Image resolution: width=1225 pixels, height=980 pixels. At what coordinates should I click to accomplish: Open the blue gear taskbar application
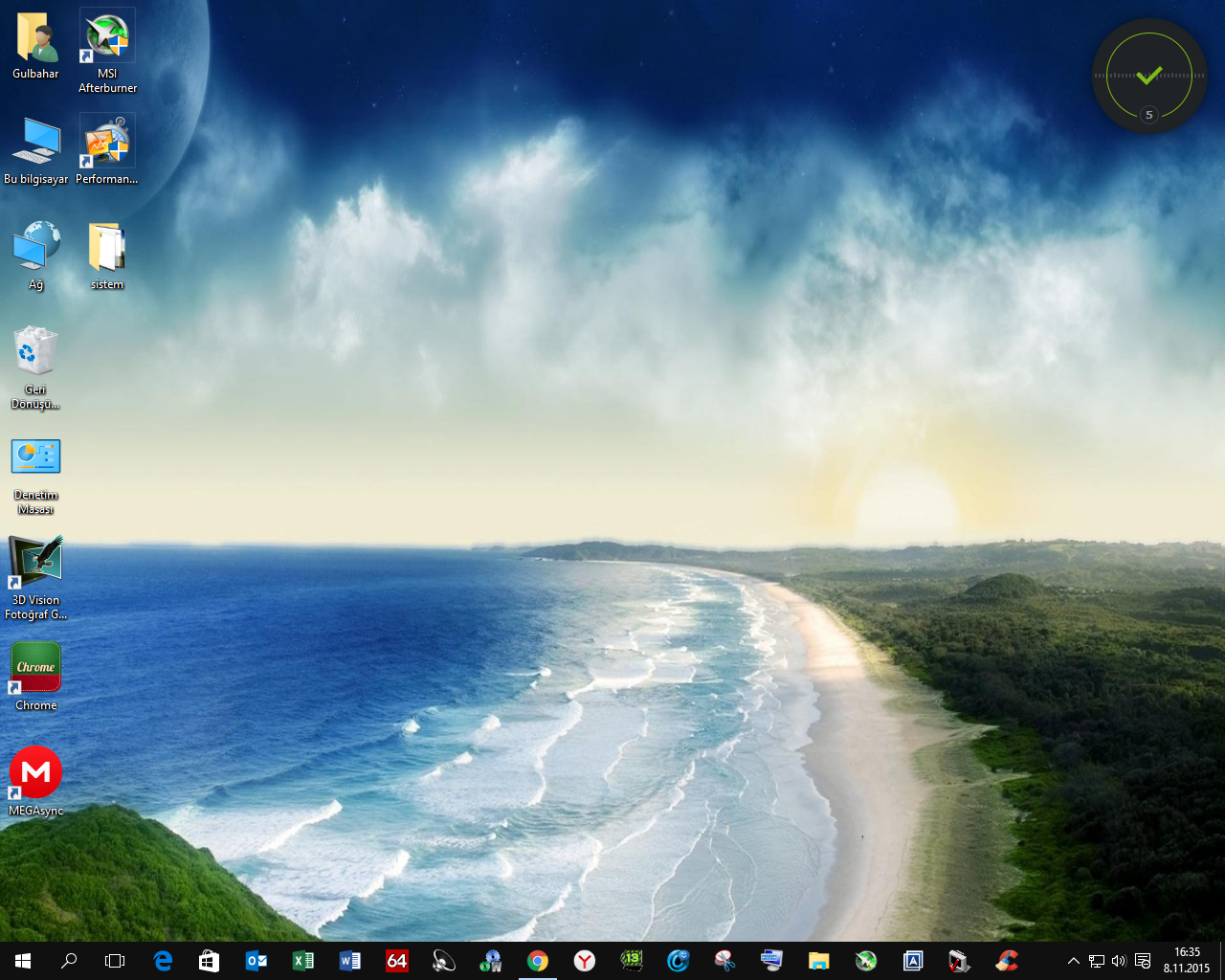[x=491, y=961]
